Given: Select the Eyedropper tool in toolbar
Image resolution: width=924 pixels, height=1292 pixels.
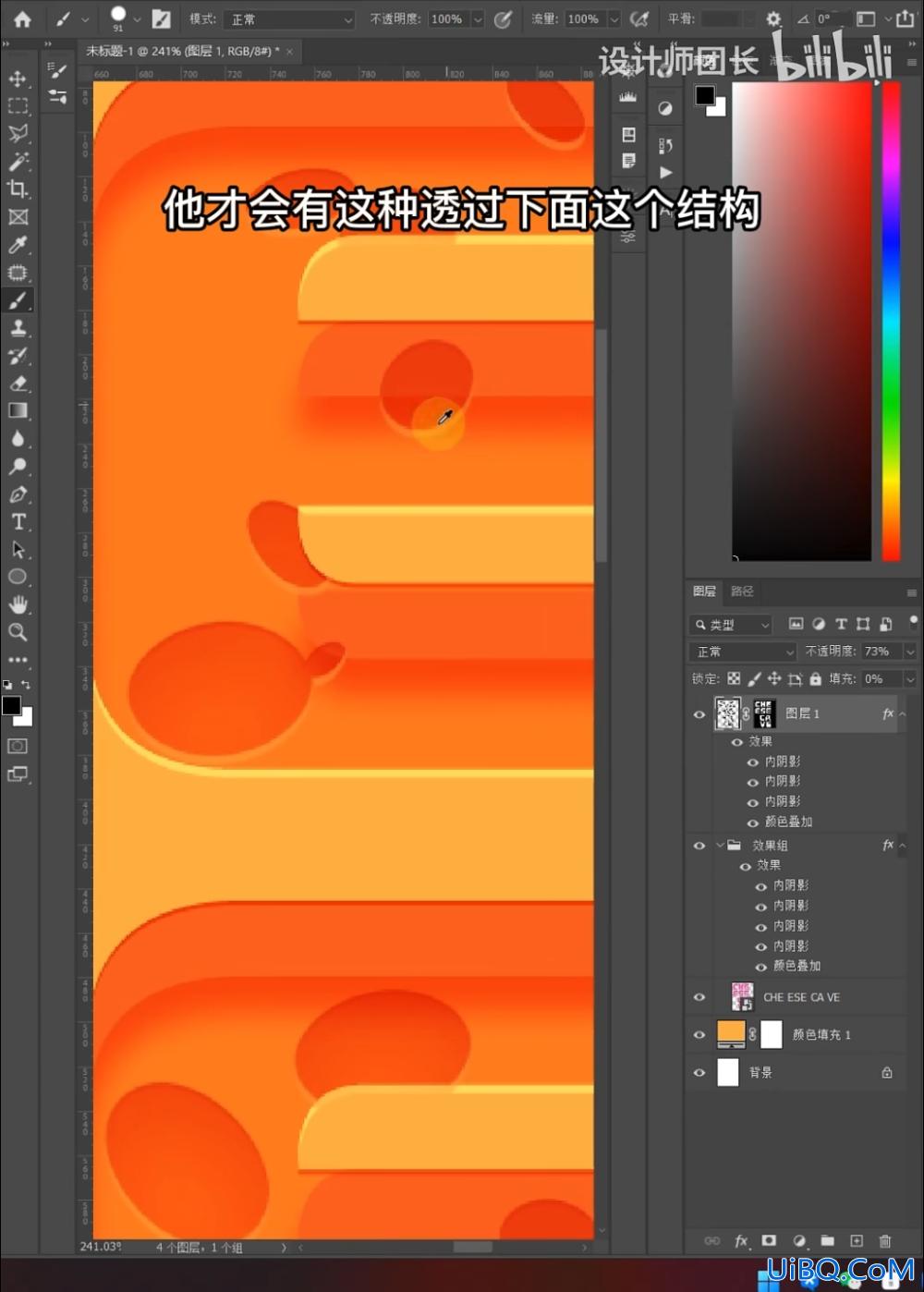Looking at the screenshot, I should (18, 245).
